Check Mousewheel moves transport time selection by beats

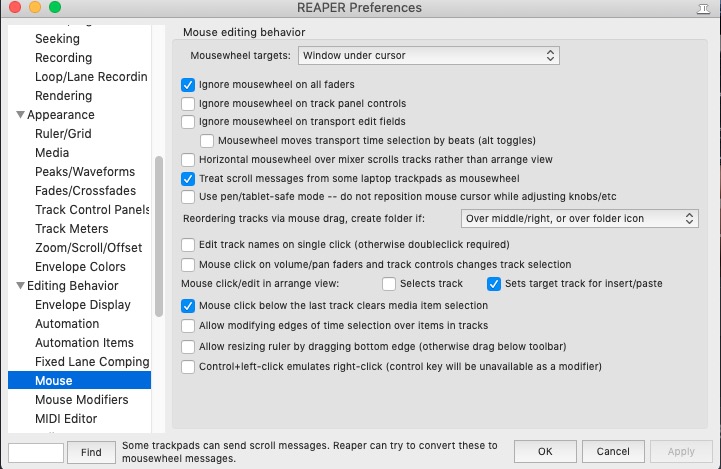(x=206, y=141)
